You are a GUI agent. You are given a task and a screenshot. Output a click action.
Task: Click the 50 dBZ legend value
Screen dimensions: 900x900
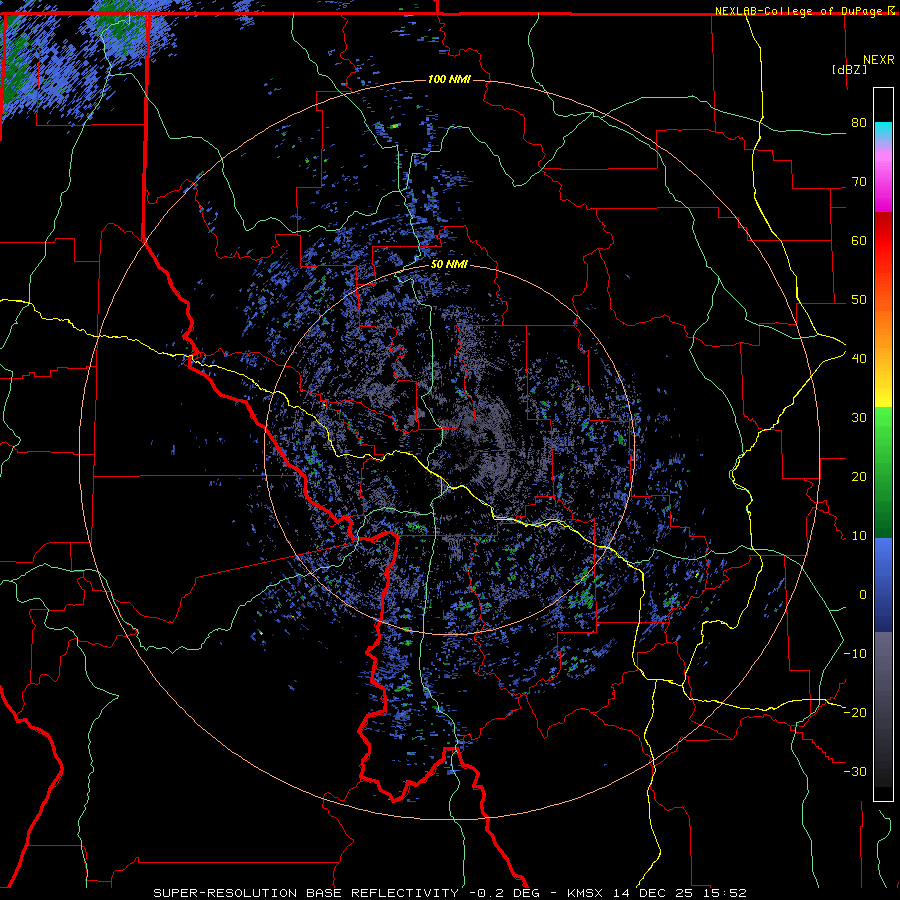[859, 300]
